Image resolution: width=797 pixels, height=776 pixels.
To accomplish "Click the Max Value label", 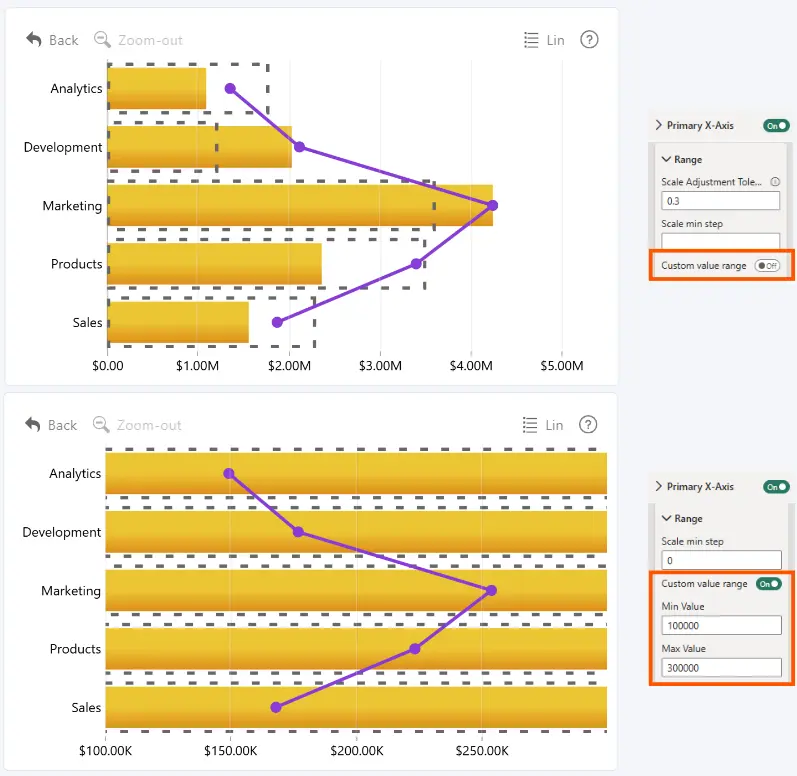I will pyautogui.click(x=683, y=648).
